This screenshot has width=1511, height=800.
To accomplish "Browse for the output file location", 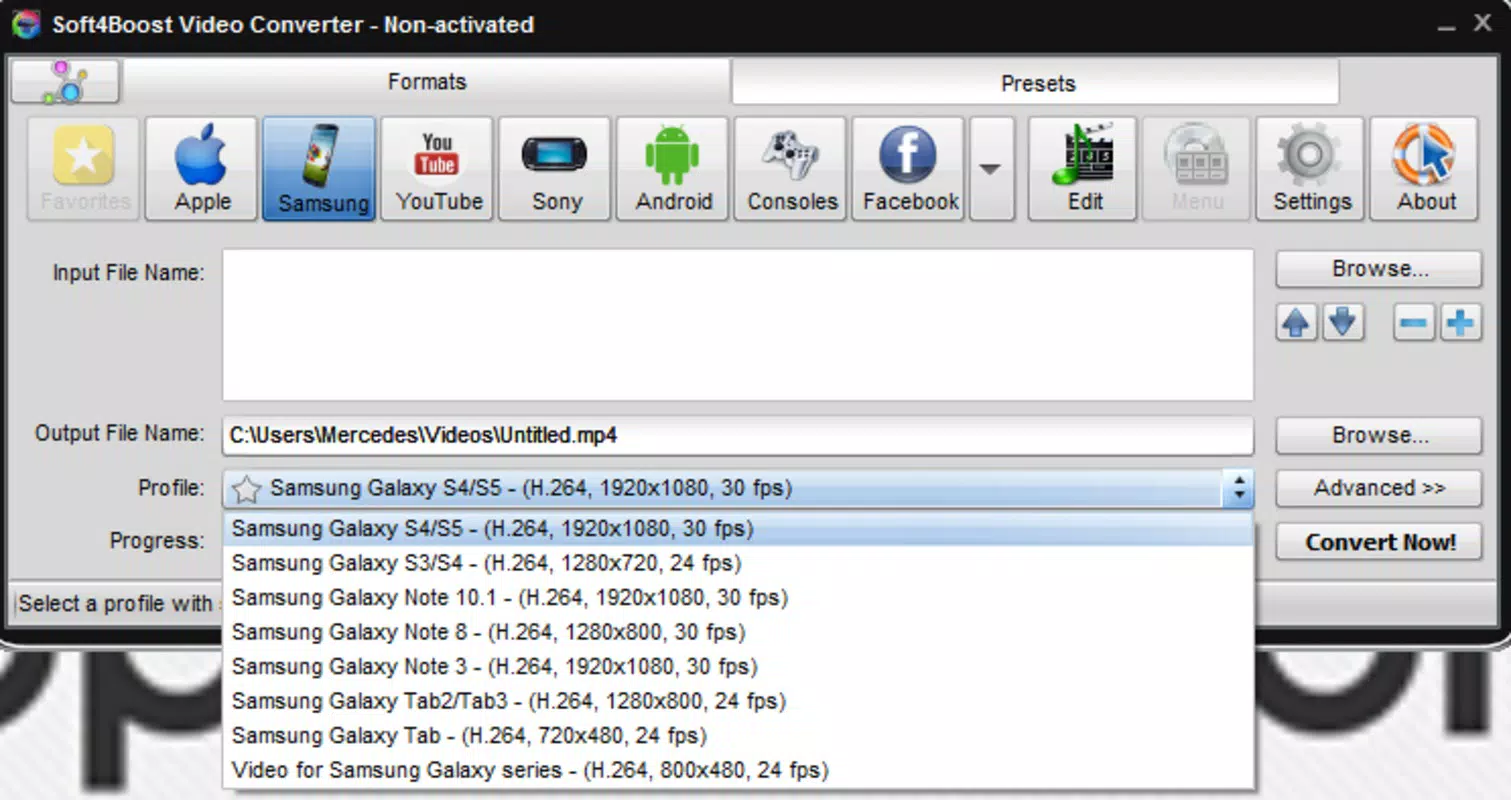I will click(1379, 436).
